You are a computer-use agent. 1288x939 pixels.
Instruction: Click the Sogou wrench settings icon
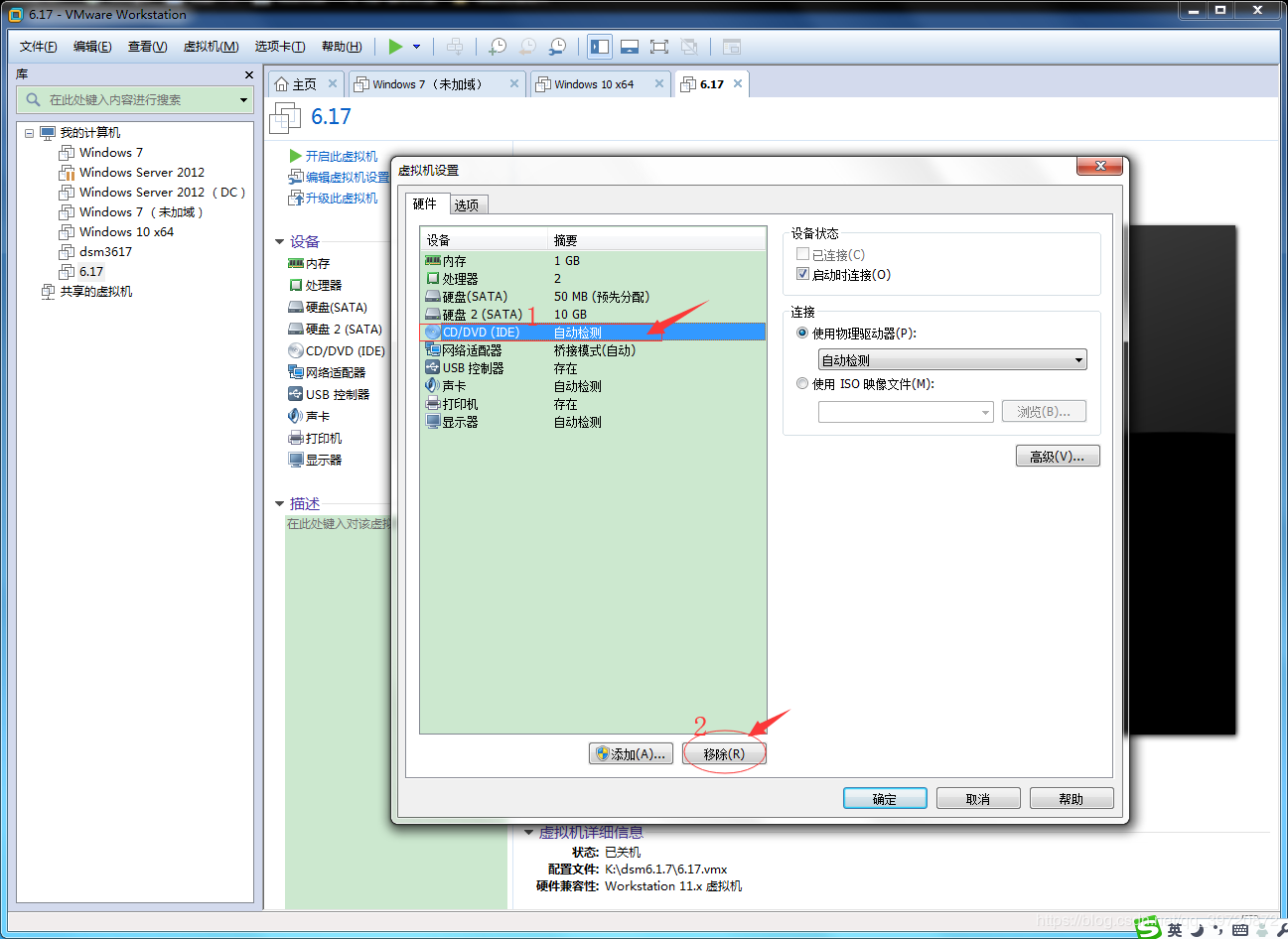coord(1281,930)
